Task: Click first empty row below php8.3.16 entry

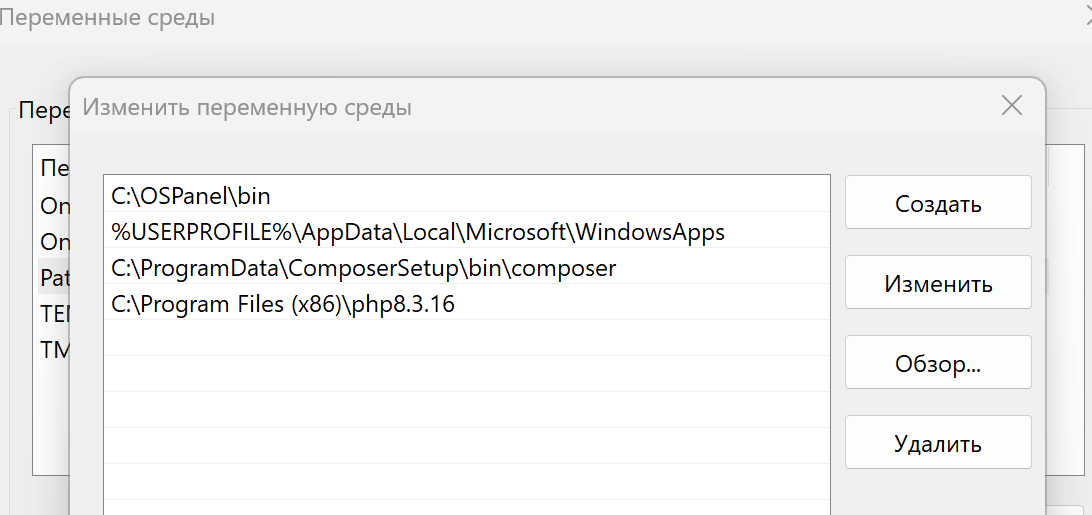Action: click(x=466, y=338)
